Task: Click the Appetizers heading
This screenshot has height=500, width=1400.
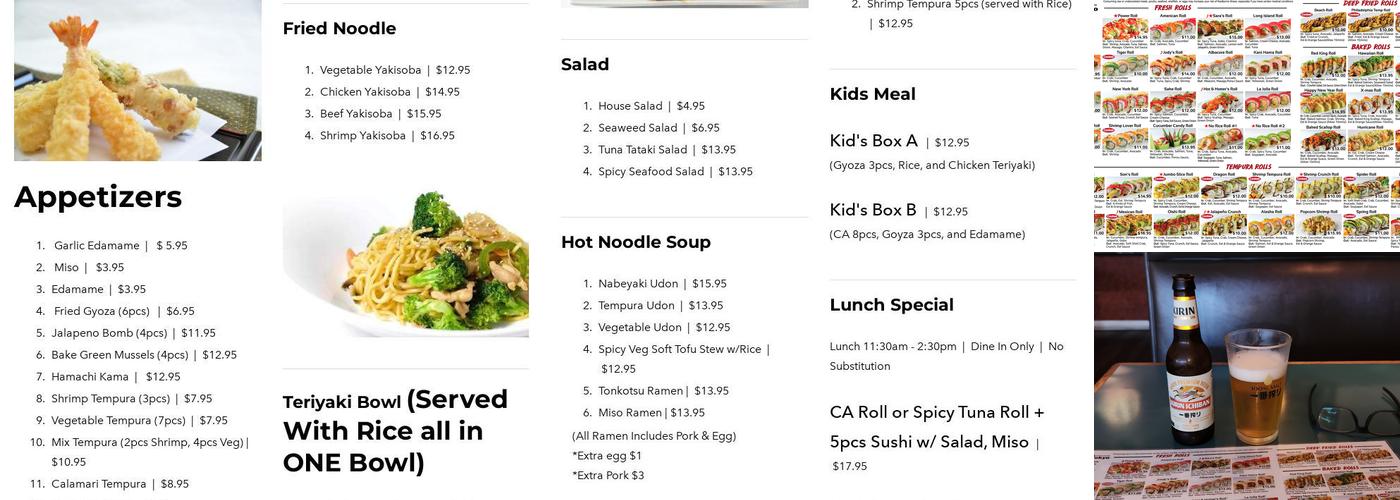Action: tap(98, 197)
